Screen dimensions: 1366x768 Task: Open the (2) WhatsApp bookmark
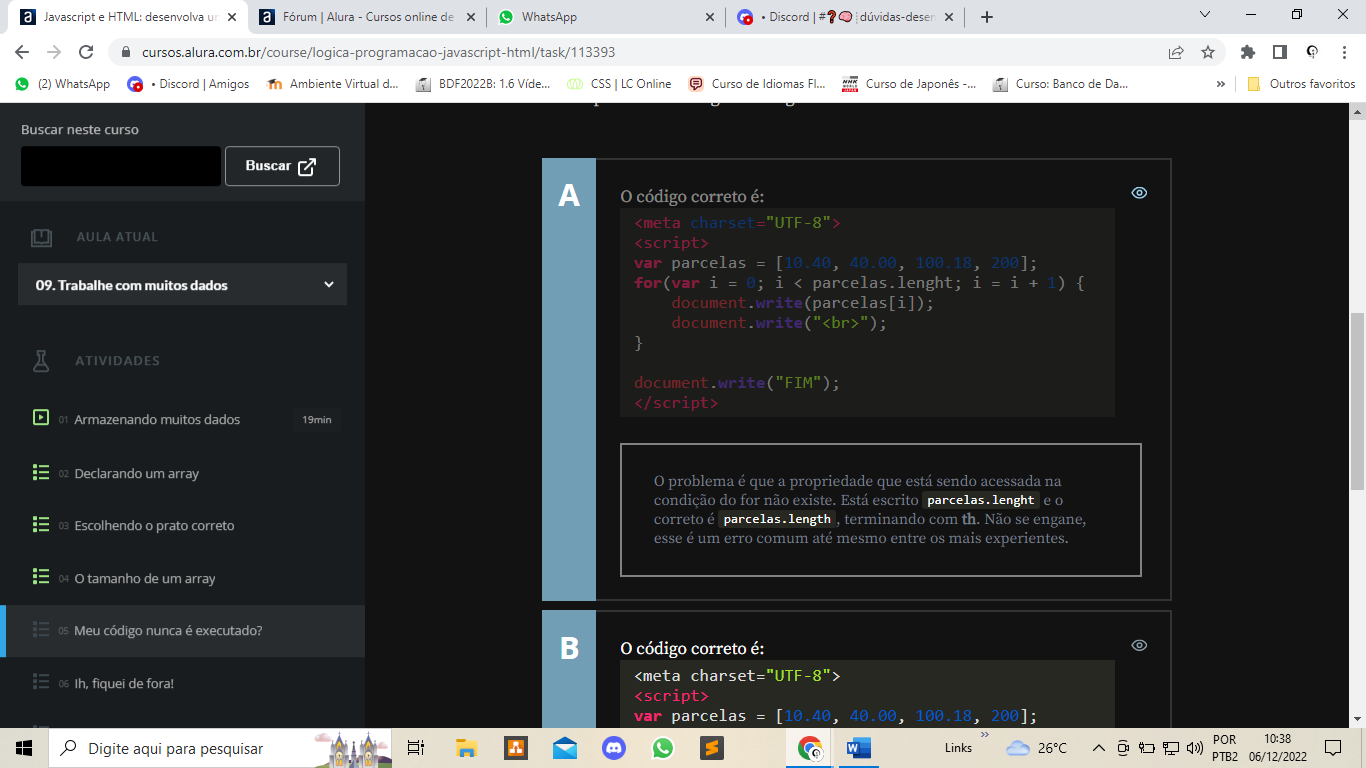(62, 84)
